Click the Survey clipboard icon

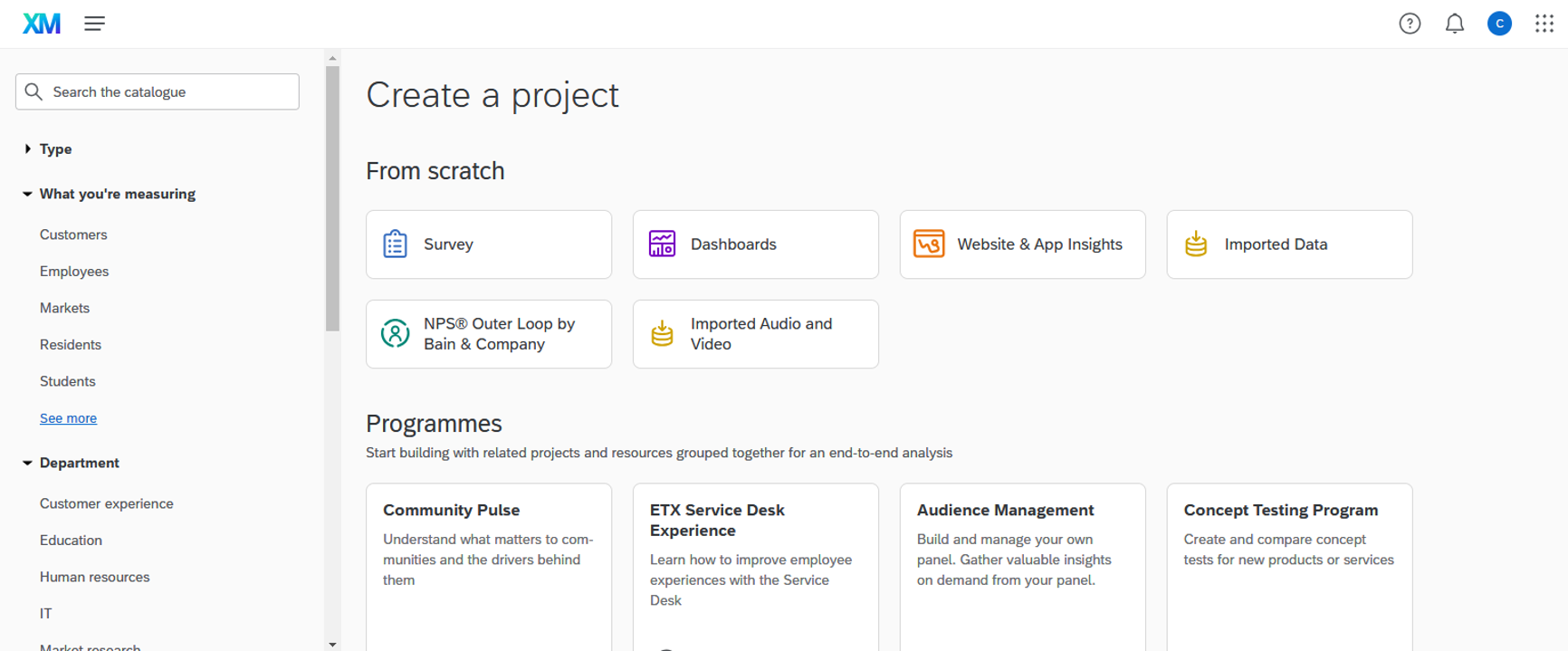pos(396,244)
